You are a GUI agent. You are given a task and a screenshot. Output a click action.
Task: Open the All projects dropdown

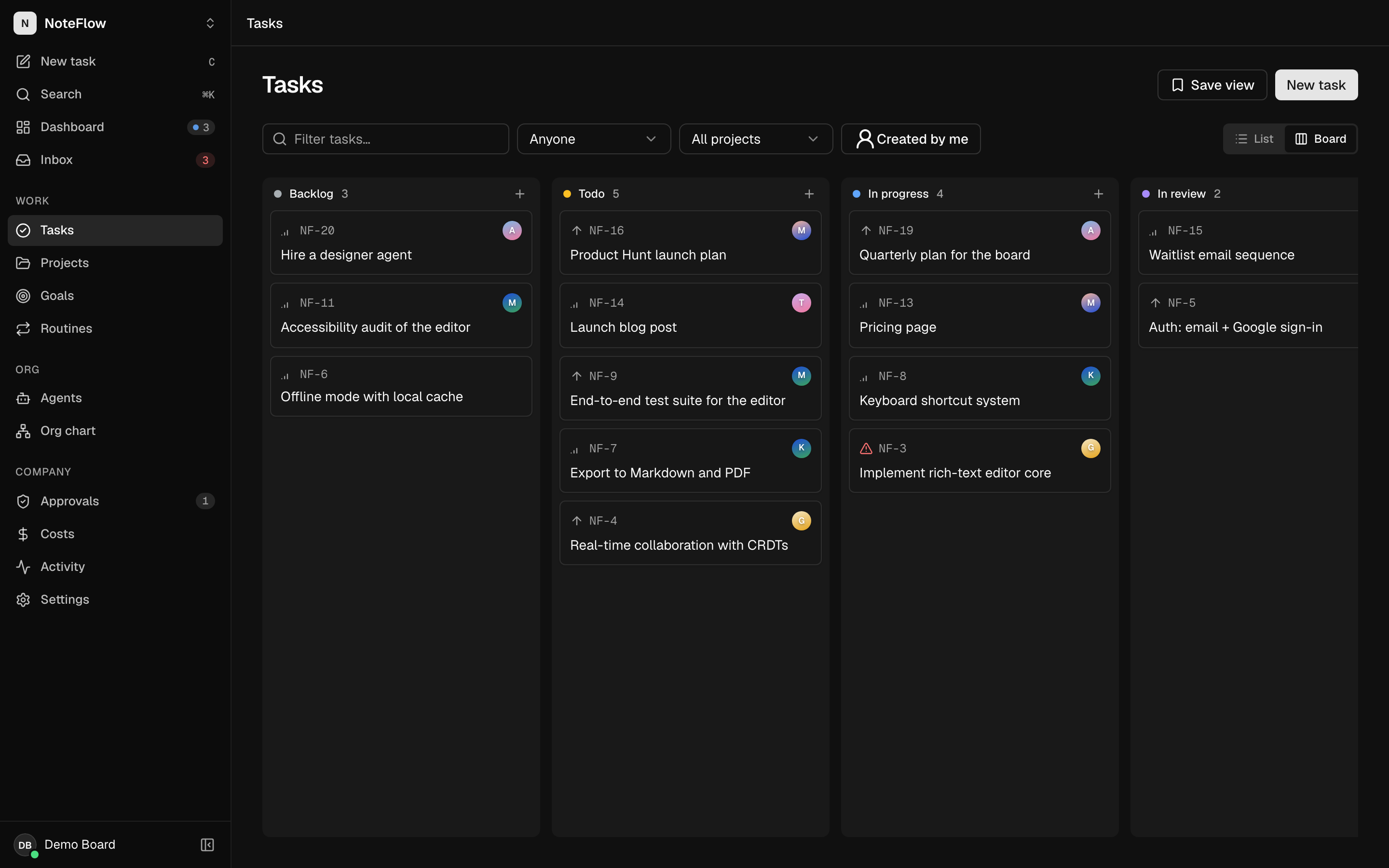pos(755,139)
